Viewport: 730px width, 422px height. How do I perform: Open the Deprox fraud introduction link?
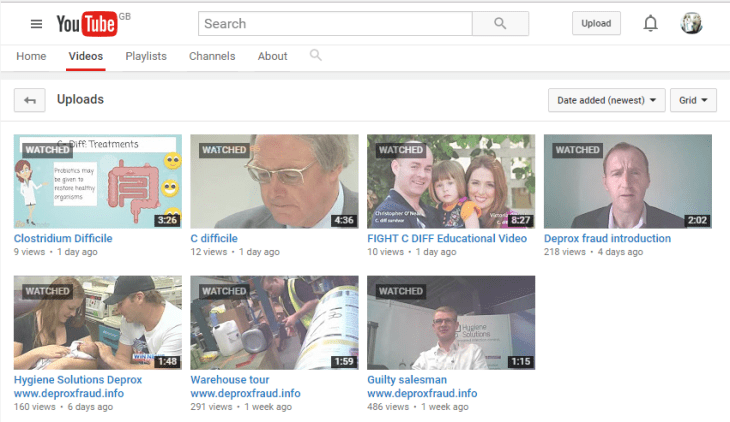click(x=607, y=239)
